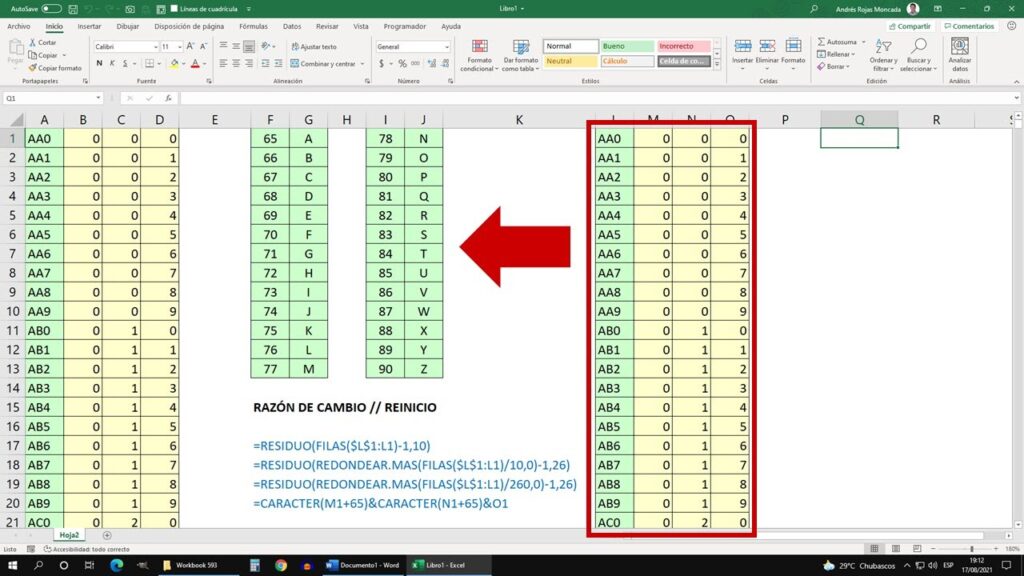Toggle Ajustar texto wrap text
This screenshot has width=1024, height=576.
(x=314, y=47)
